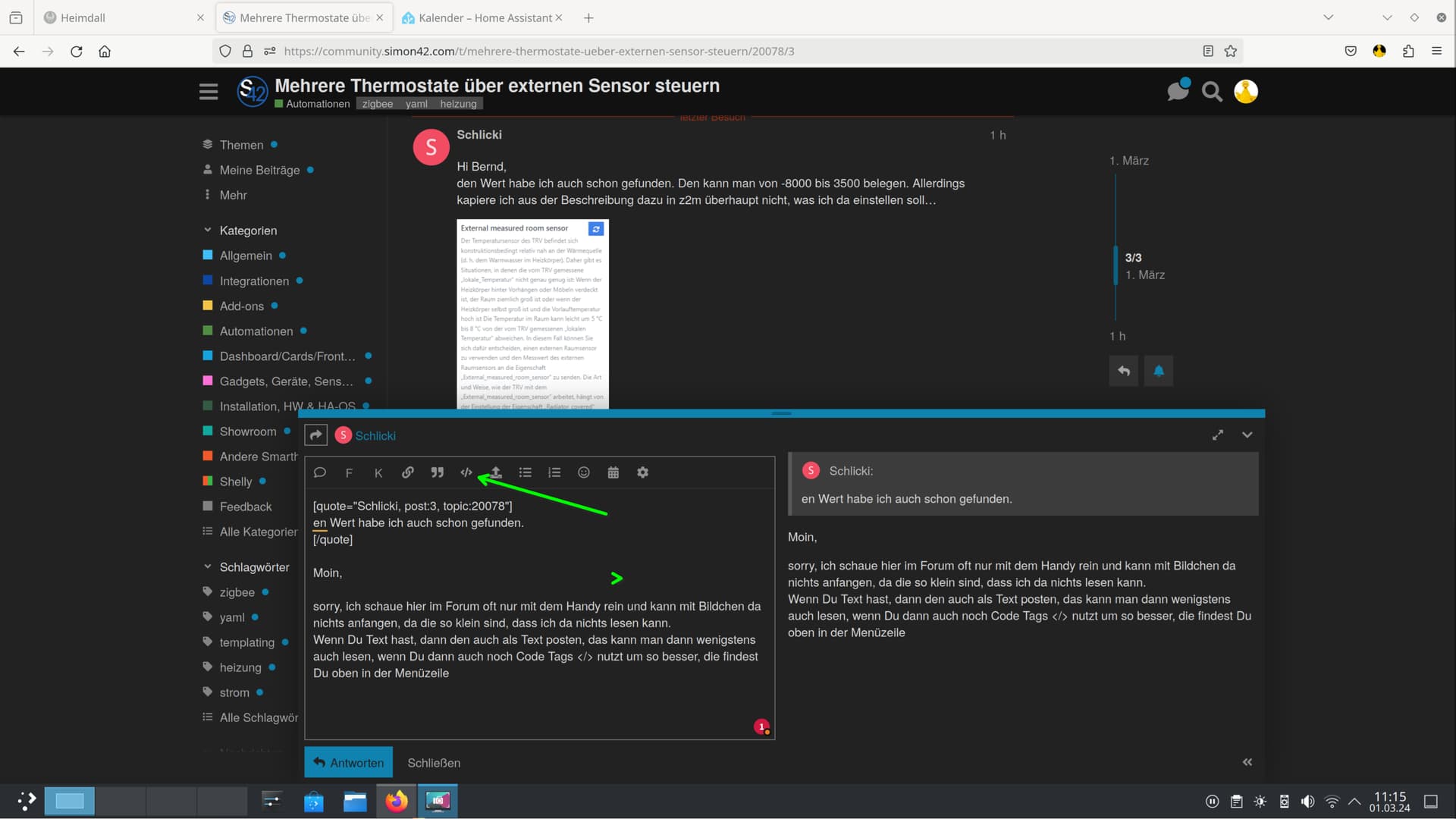Click the upload icon in the composer toolbar

(495, 472)
